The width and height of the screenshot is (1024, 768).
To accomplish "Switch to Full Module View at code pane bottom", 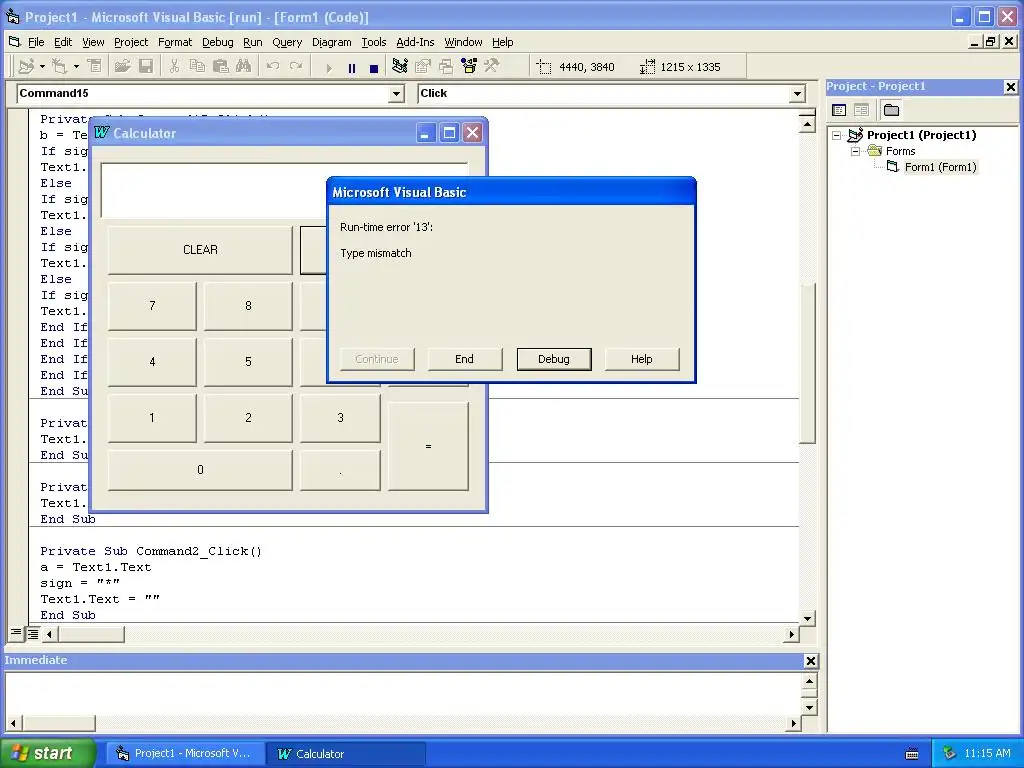I will point(32,633).
